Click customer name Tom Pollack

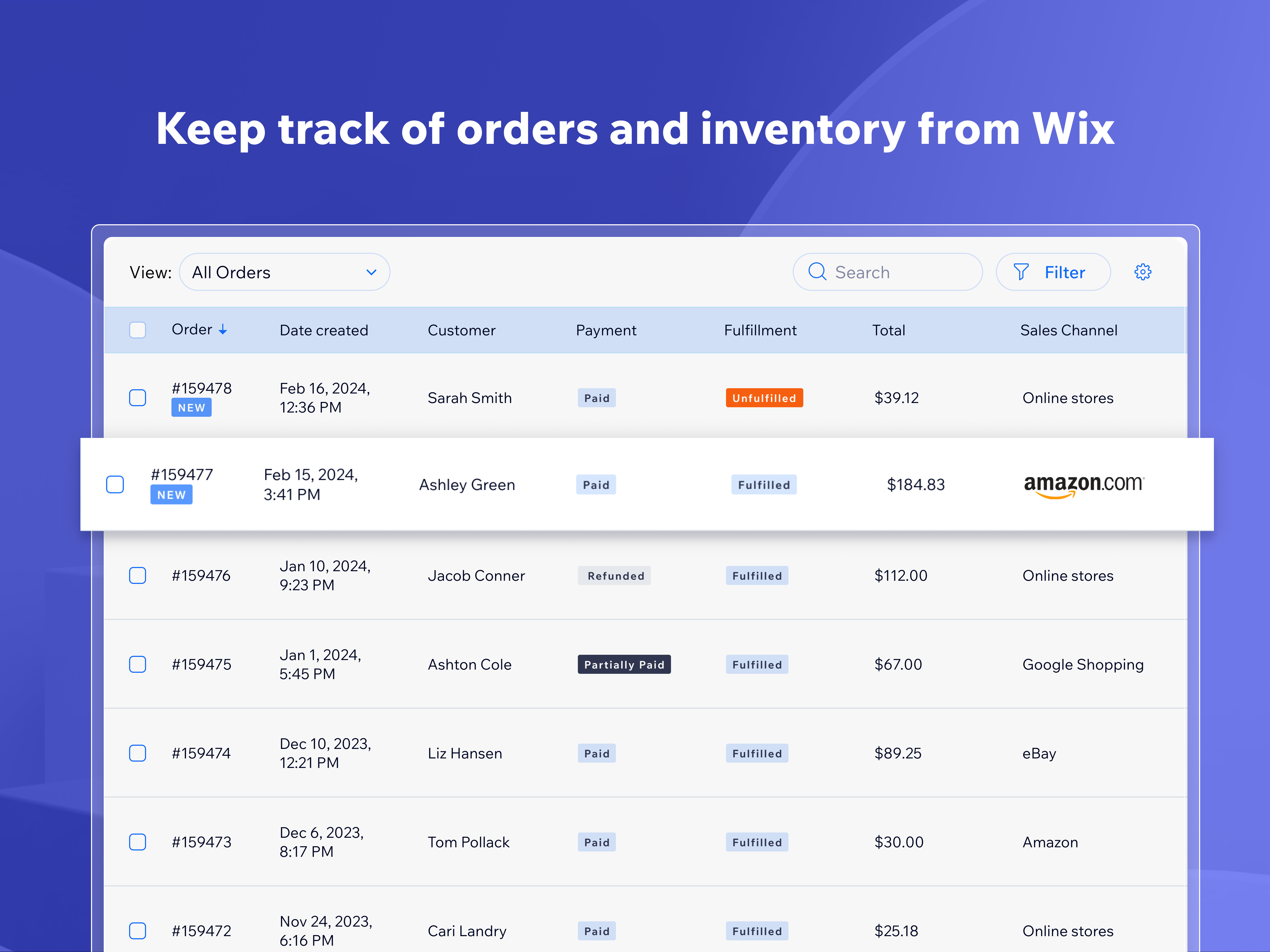coord(469,843)
